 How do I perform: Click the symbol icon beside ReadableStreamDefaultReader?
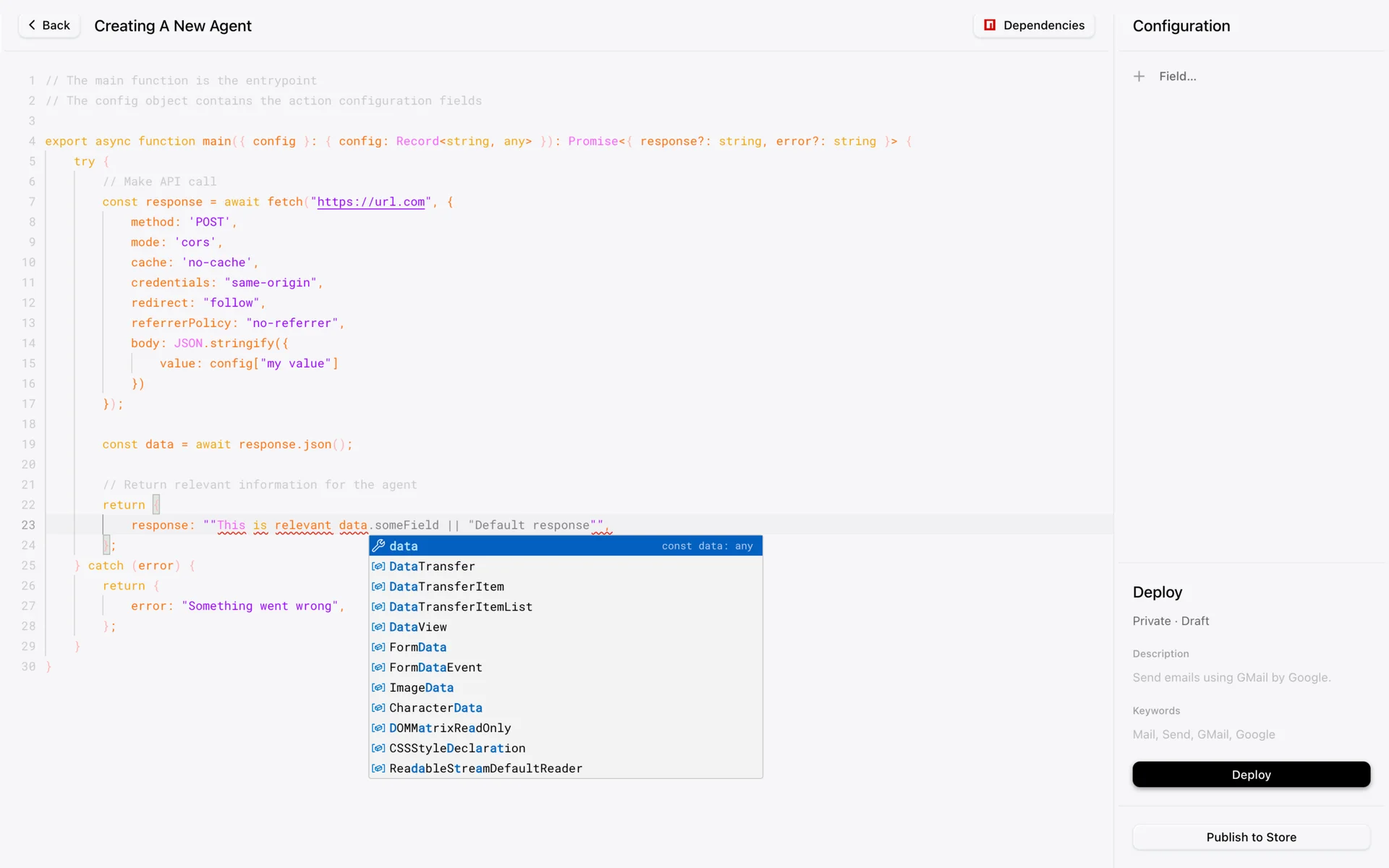(x=378, y=769)
